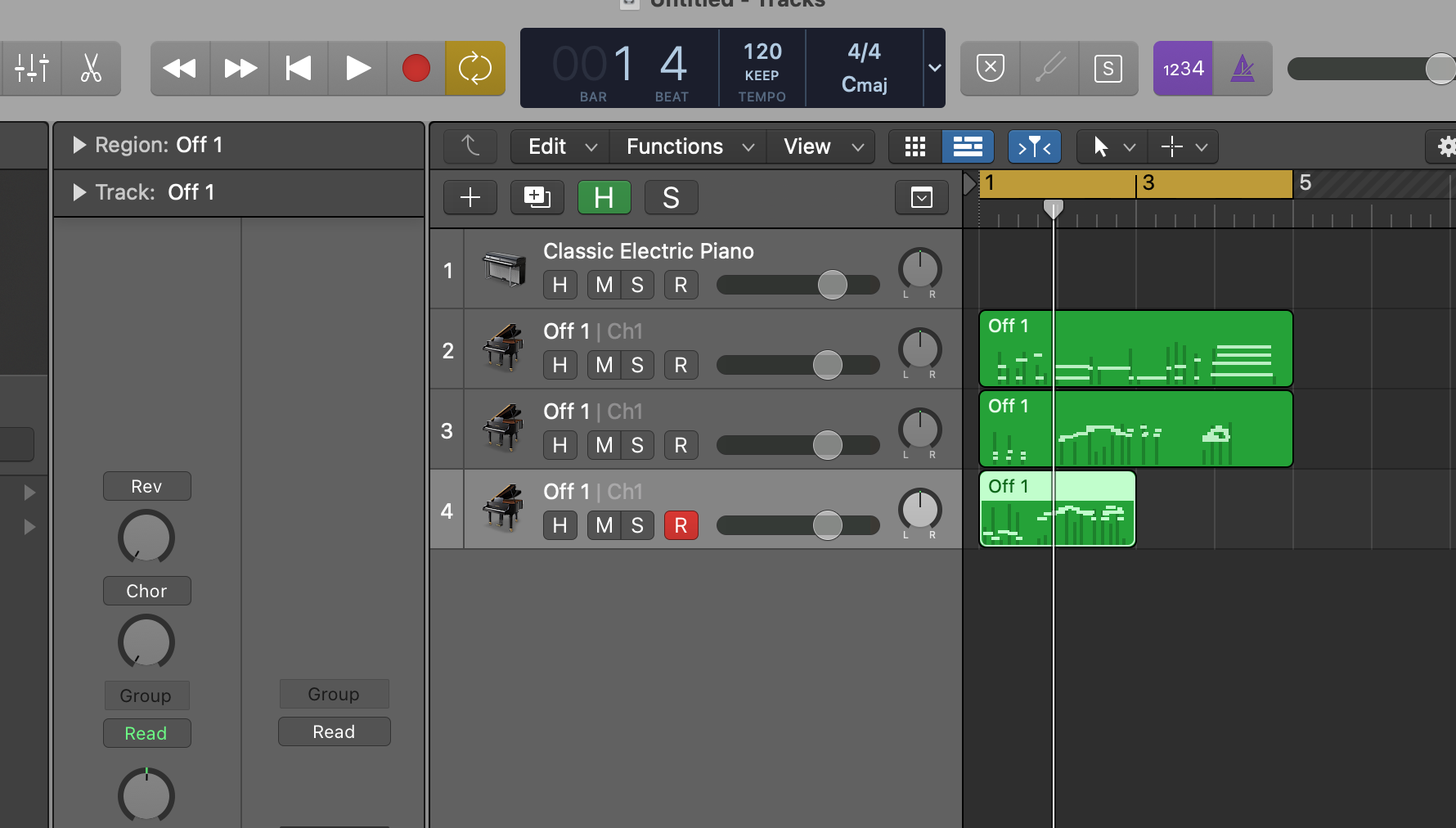The image size is (1456, 828).
Task: Click the Duplicate Track icon
Action: click(x=537, y=197)
